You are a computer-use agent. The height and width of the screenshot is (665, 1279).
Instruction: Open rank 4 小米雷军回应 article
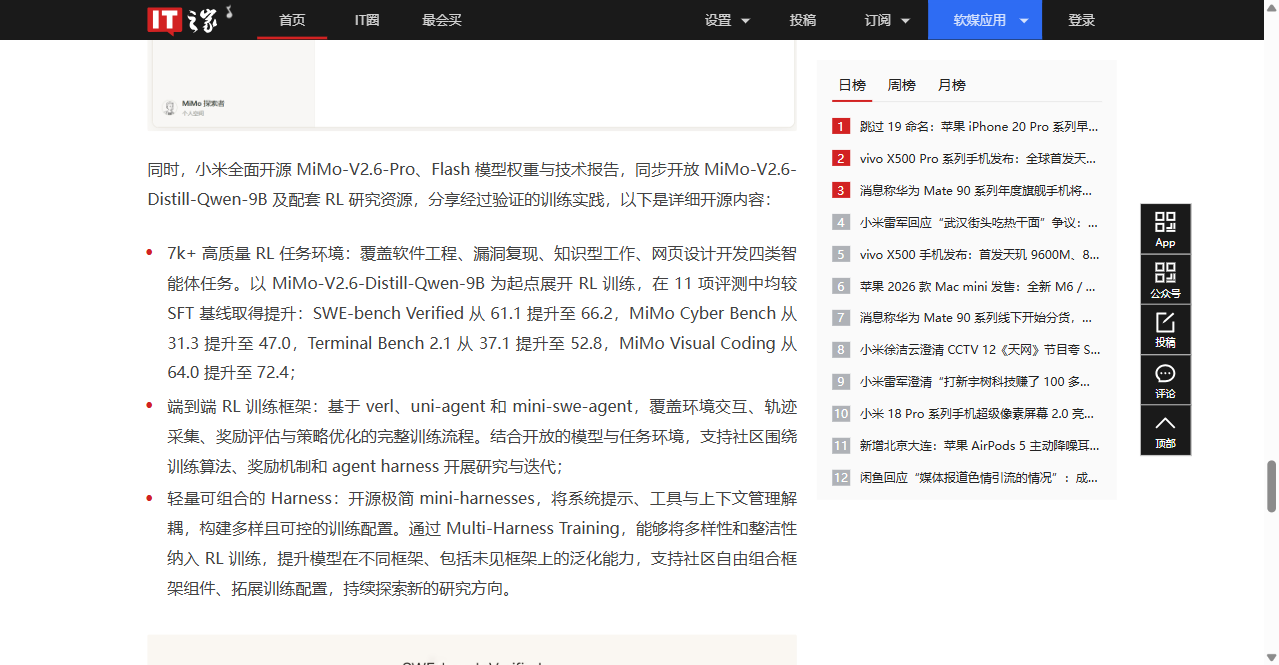point(979,223)
